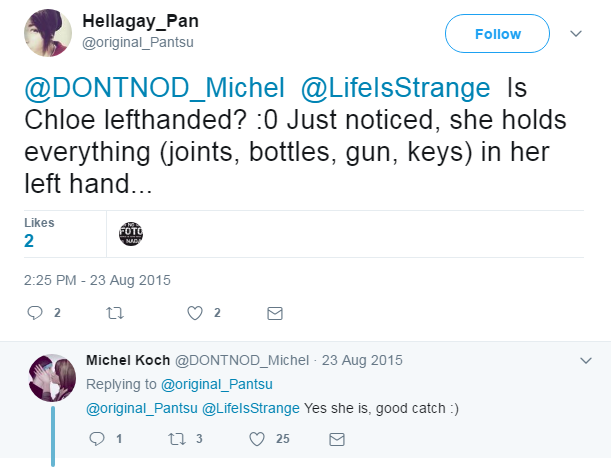View the liker's avatar under Likes

point(131,232)
